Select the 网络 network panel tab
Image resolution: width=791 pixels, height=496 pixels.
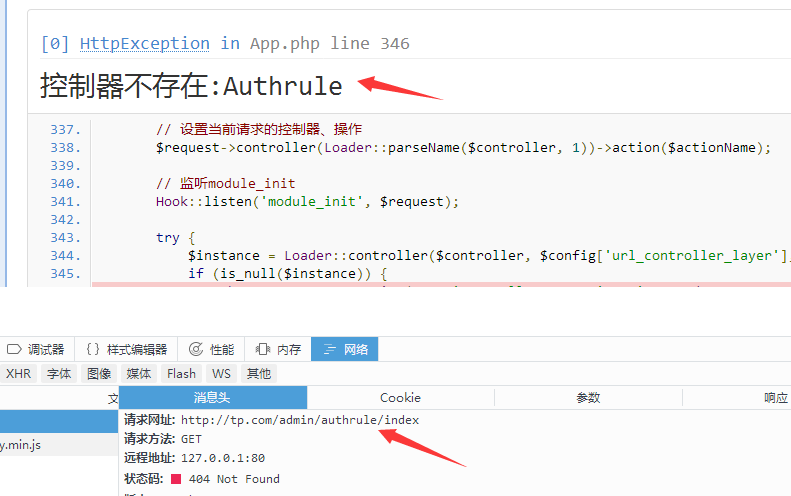coord(345,349)
